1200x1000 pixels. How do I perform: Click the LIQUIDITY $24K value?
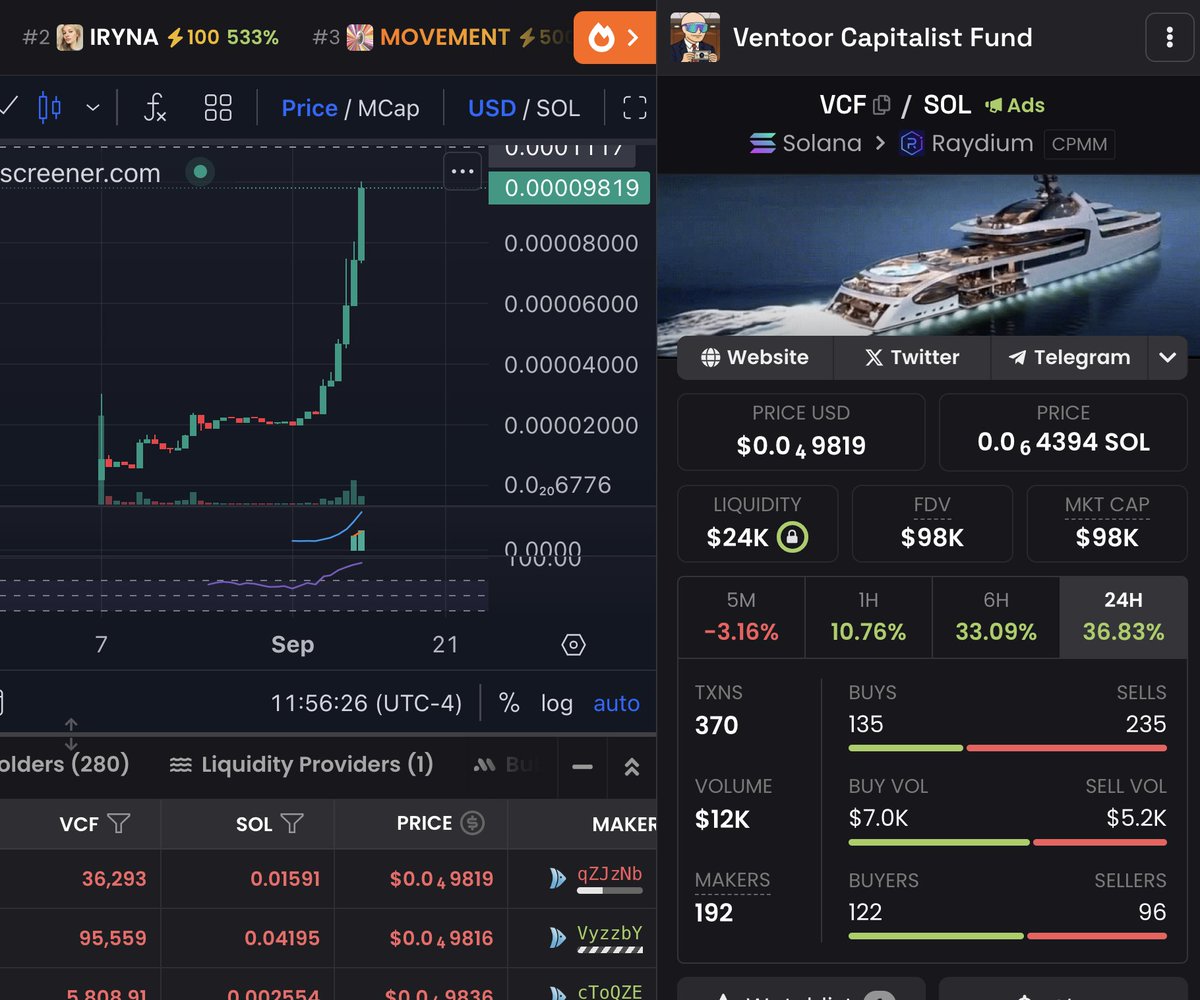click(738, 537)
